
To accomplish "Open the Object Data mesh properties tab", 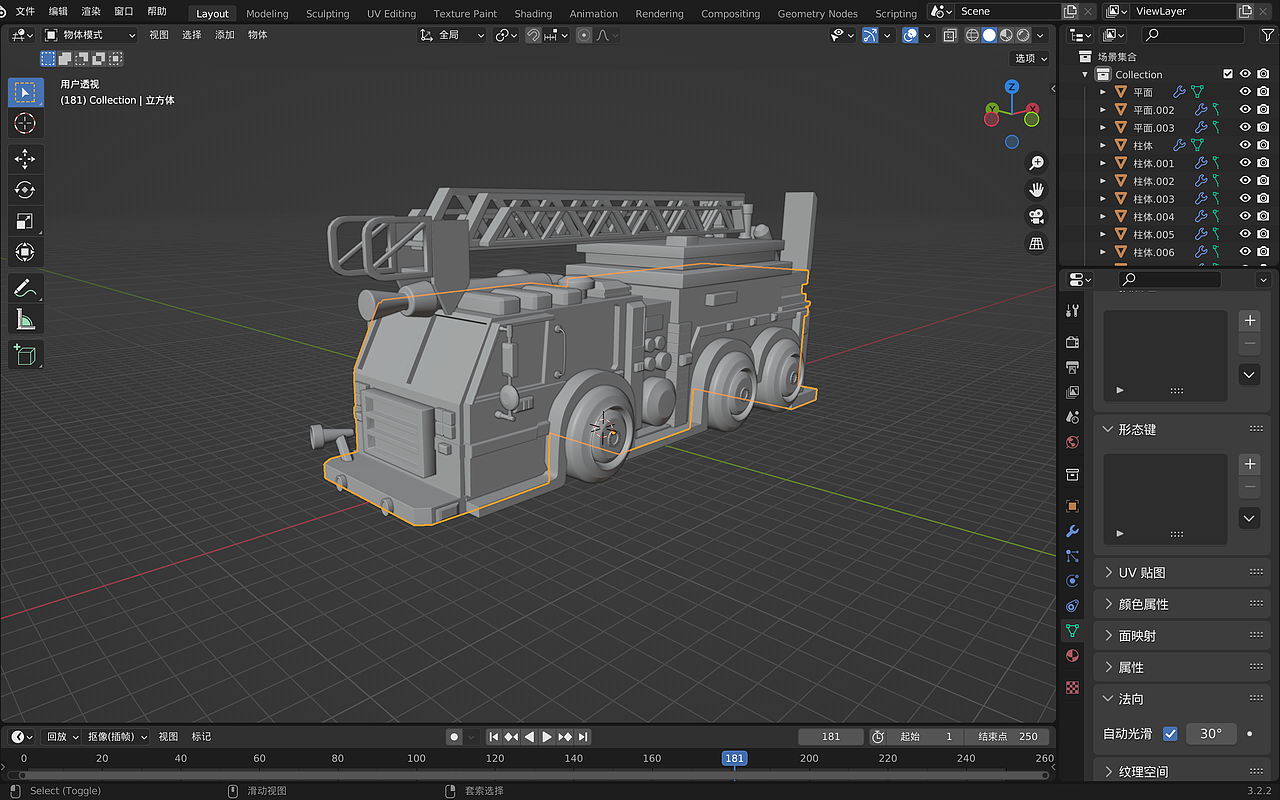I will [1073, 631].
